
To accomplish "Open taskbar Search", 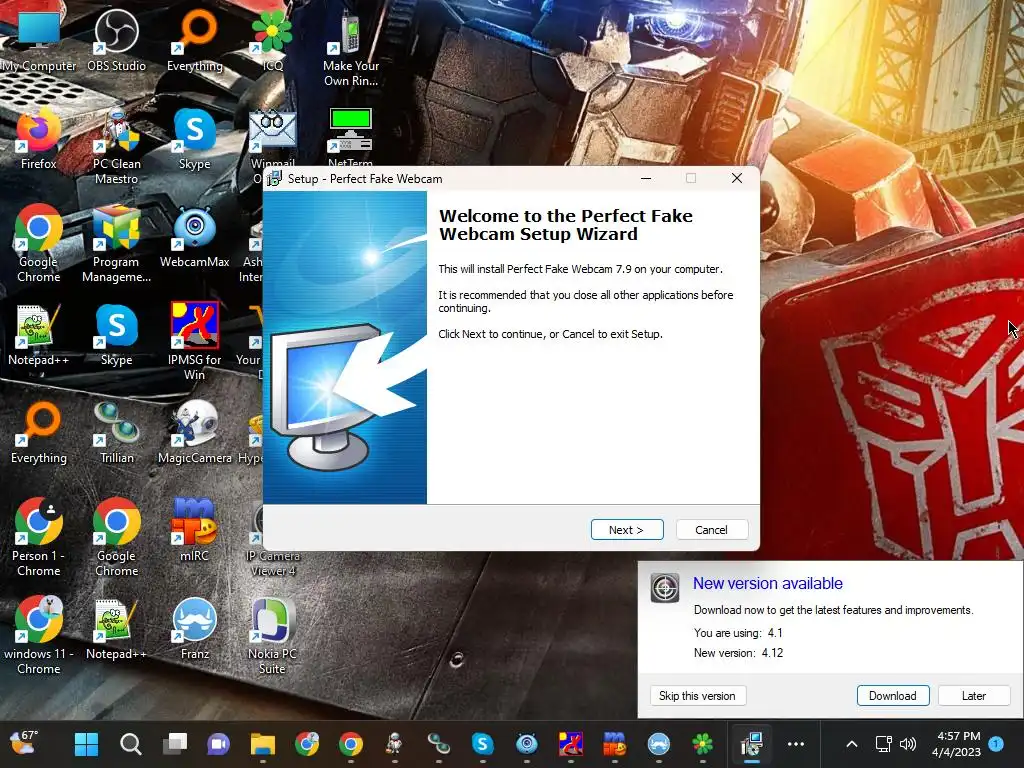I will [x=131, y=744].
